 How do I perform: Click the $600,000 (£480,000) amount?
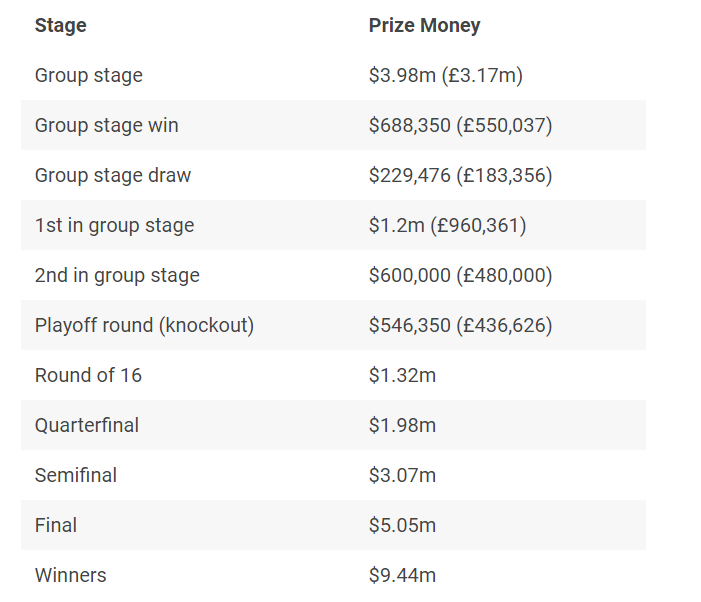(x=460, y=275)
